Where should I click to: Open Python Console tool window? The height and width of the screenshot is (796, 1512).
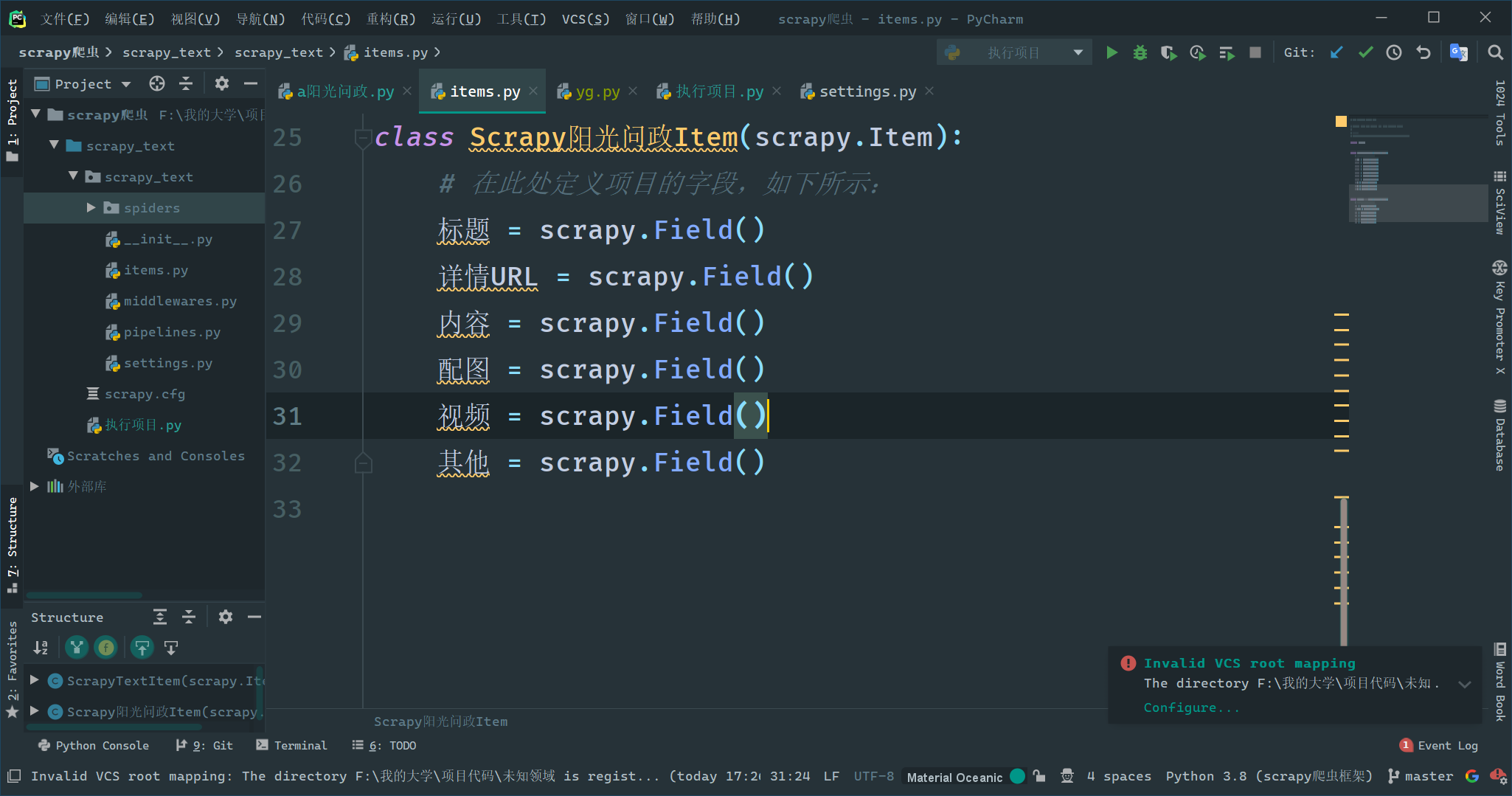pyautogui.click(x=94, y=745)
